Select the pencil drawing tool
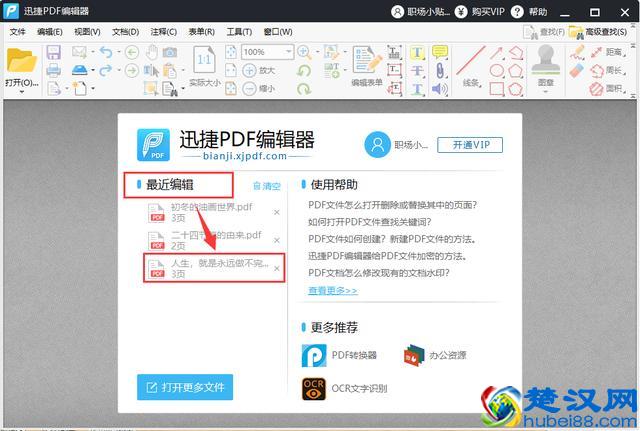640x431 pixels. [577, 53]
